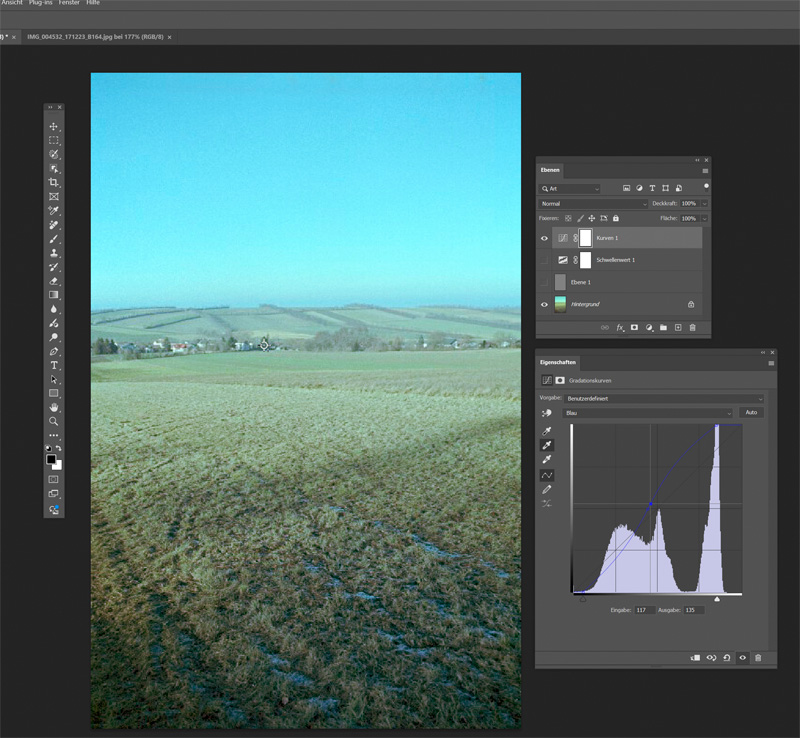800x738 pixels.
Task: Collapse the Eigenschaften panel with double arrows
Action: pyautogui.click(x=763, y=353)
